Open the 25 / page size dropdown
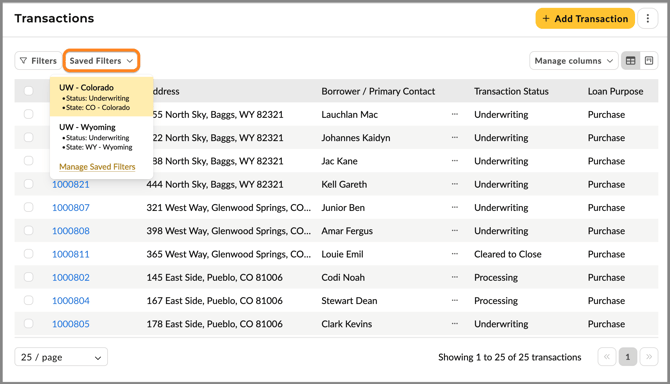The image size is (670, 384). tap(61, 357)
